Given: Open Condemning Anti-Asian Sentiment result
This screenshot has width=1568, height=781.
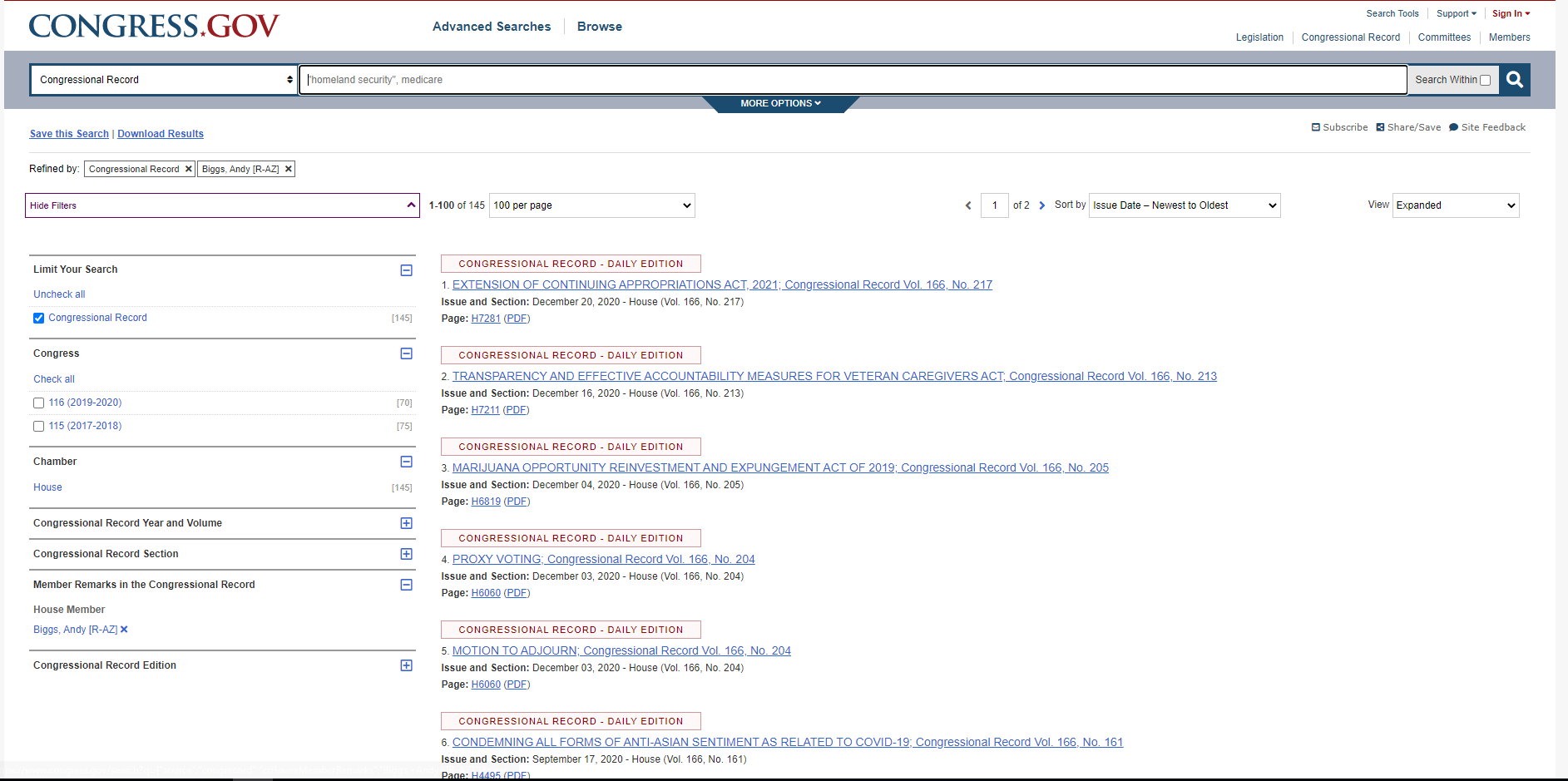Looking at the screenshot, I should coord(788,742).
